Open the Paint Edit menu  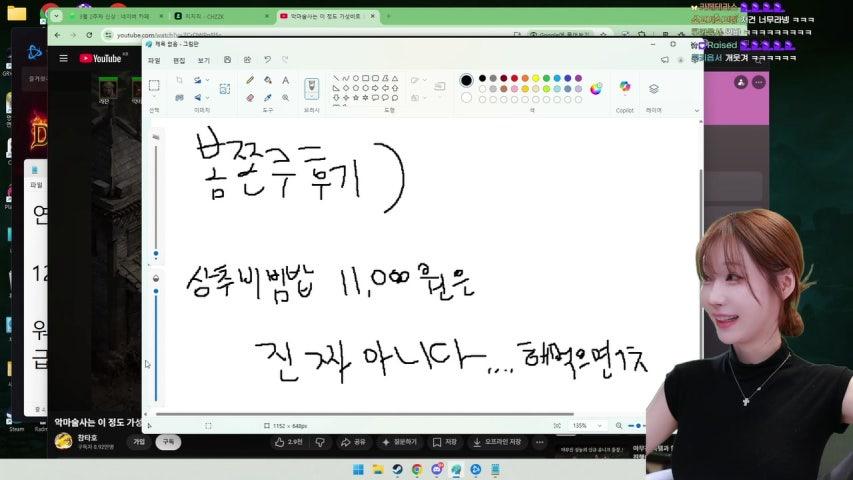[179, 60]
